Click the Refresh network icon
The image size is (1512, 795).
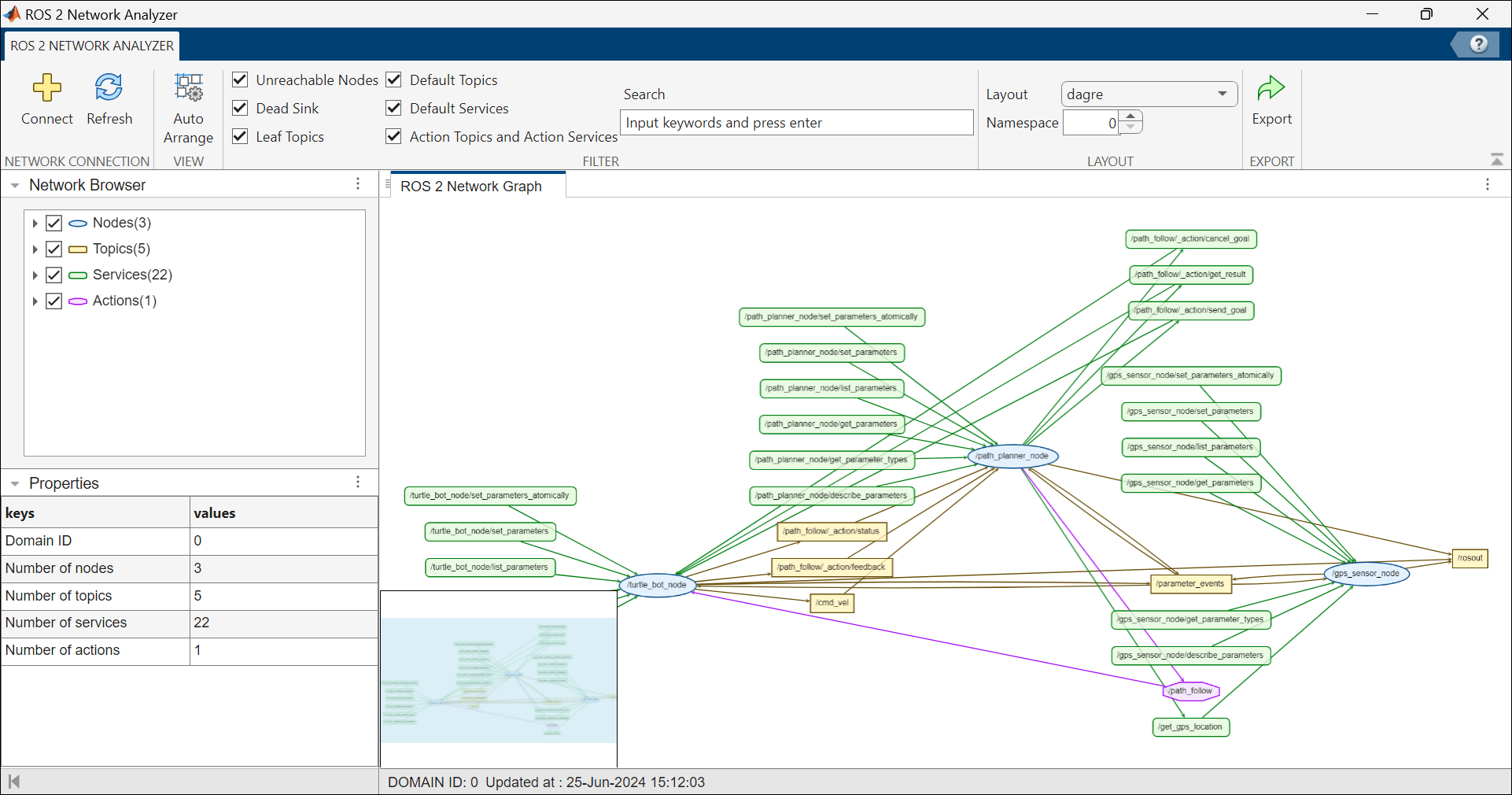coord(109,87)
